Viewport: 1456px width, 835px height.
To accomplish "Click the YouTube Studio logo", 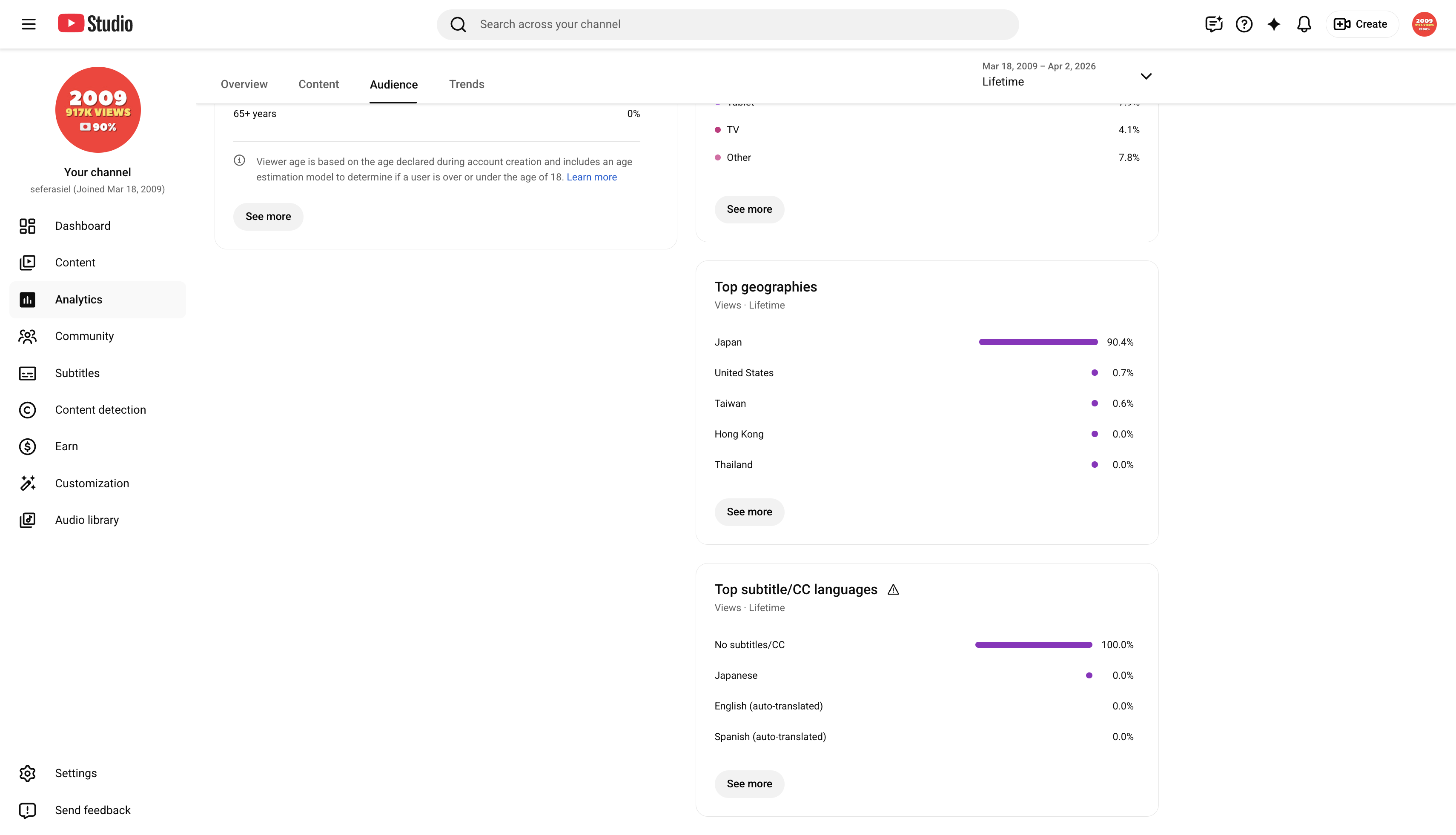I will click(95, 23).
